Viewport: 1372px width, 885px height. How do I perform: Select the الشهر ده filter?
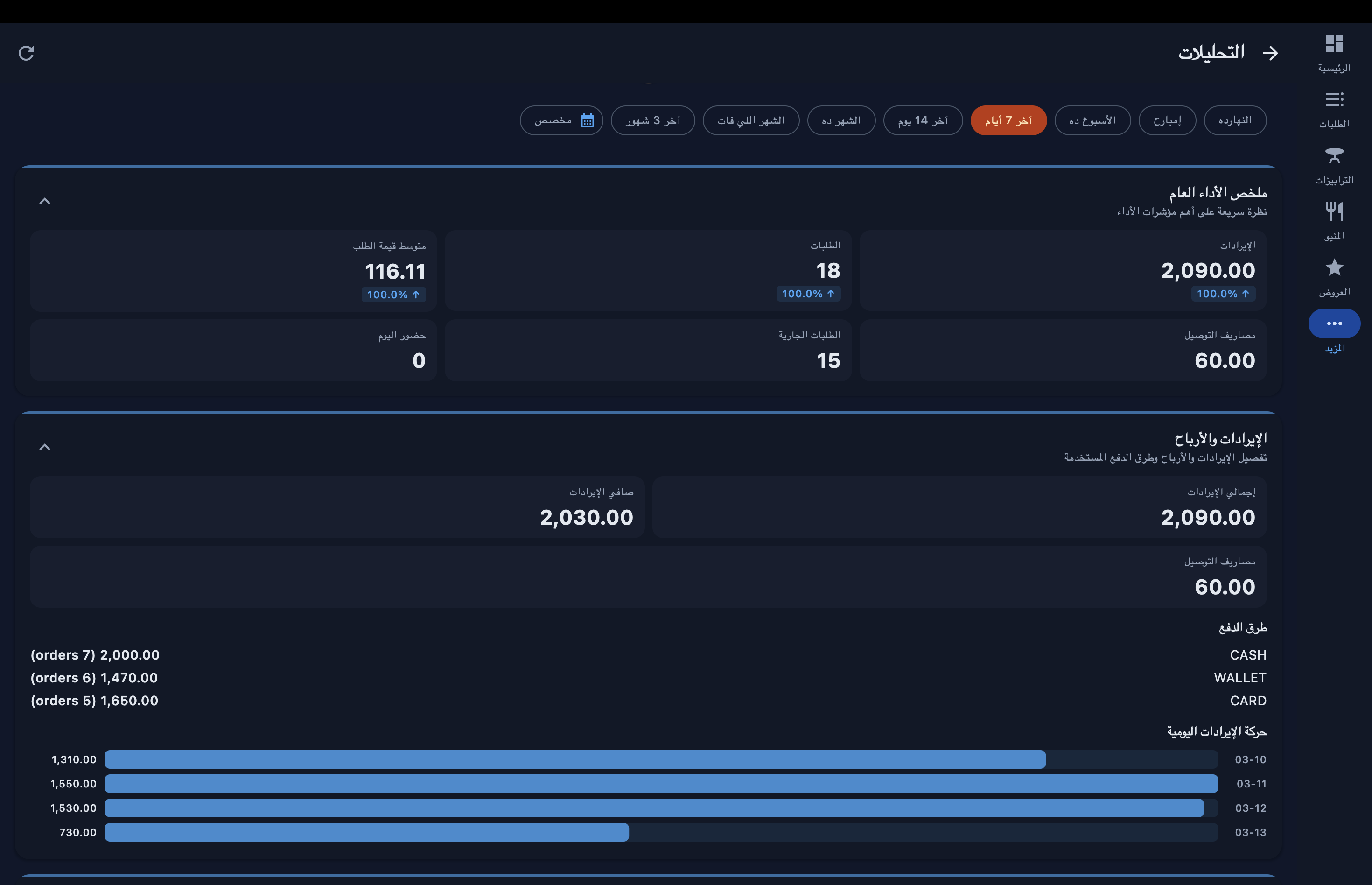(x=841, y=121)
